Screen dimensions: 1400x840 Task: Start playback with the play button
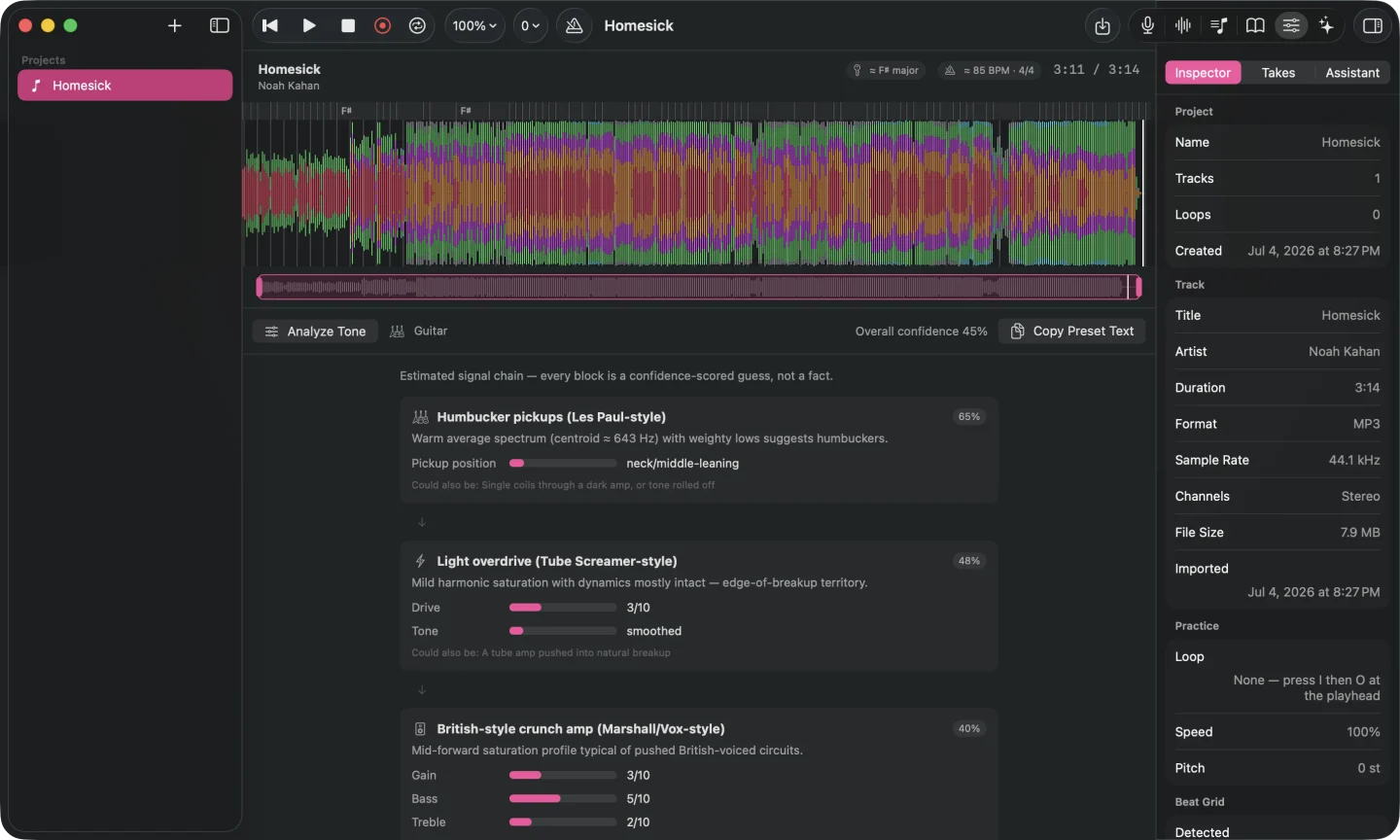point(309,26)
